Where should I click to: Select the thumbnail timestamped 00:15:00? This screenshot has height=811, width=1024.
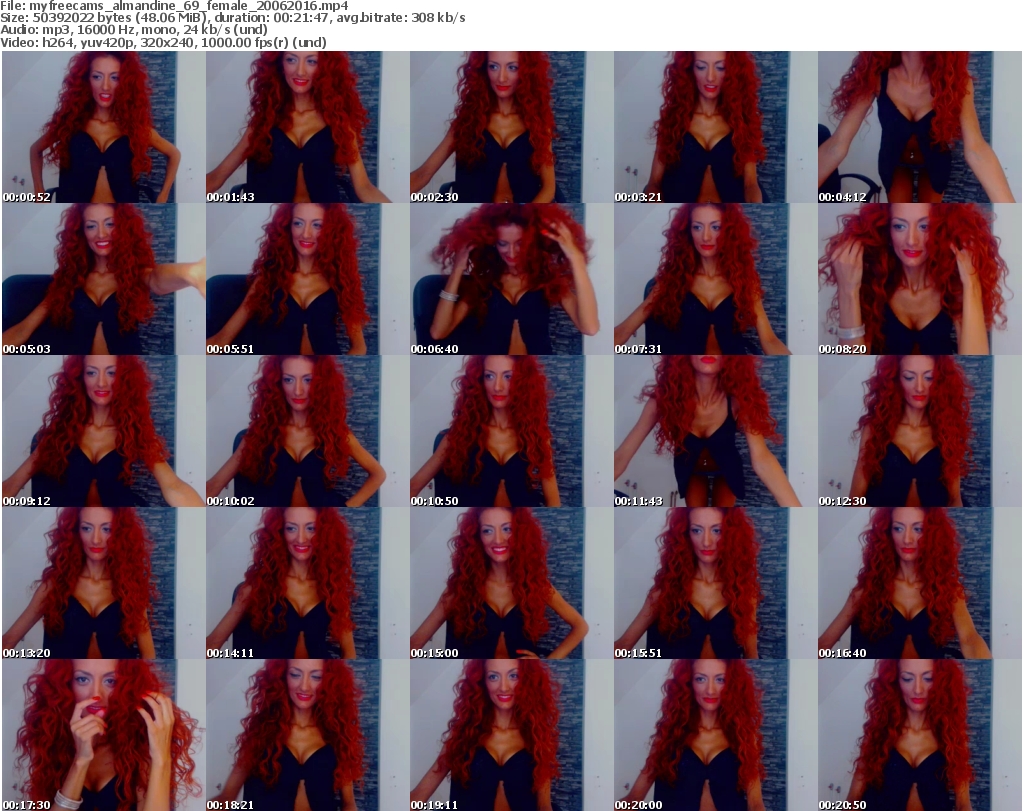point(511,584)
